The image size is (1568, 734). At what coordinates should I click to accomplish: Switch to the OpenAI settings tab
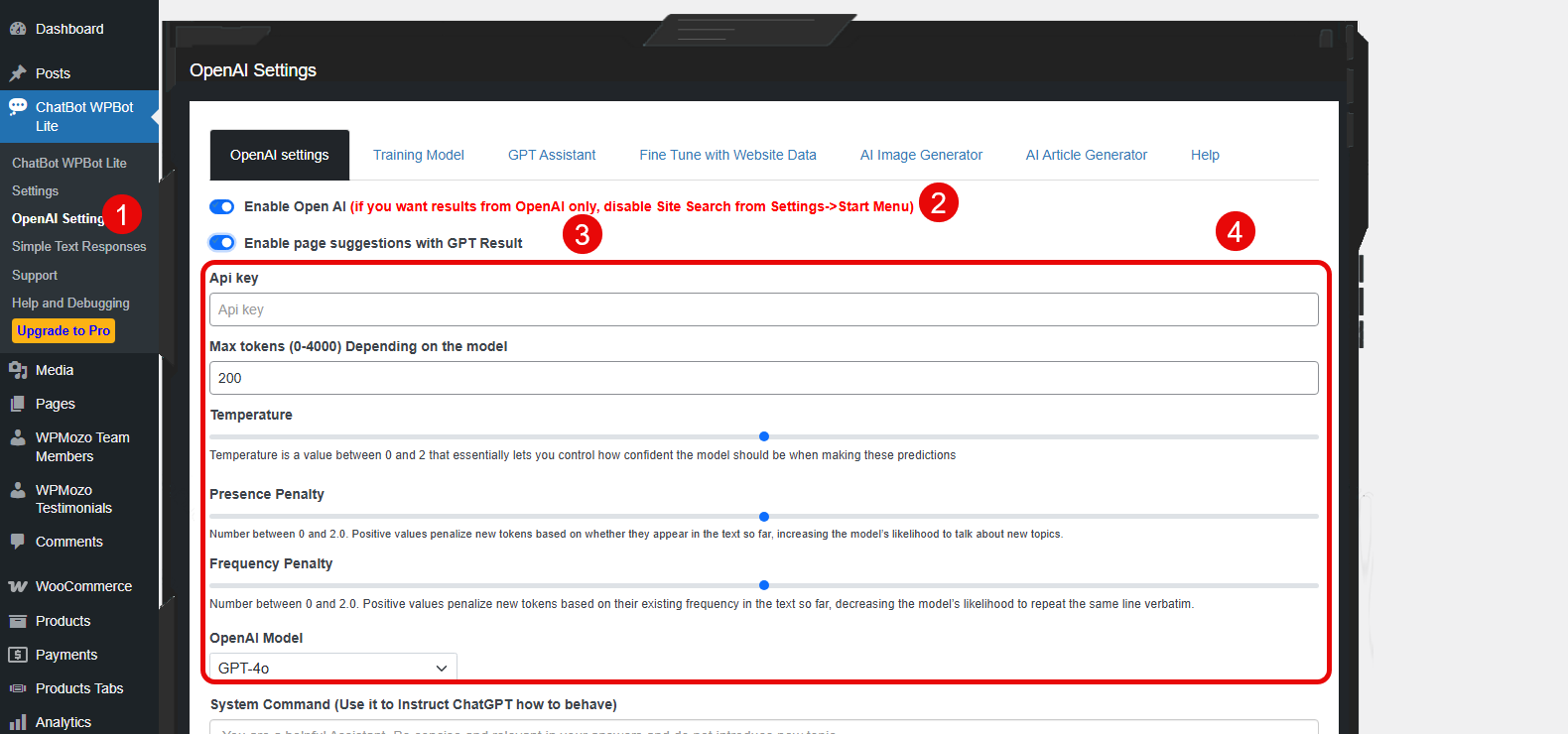(280, 155)
